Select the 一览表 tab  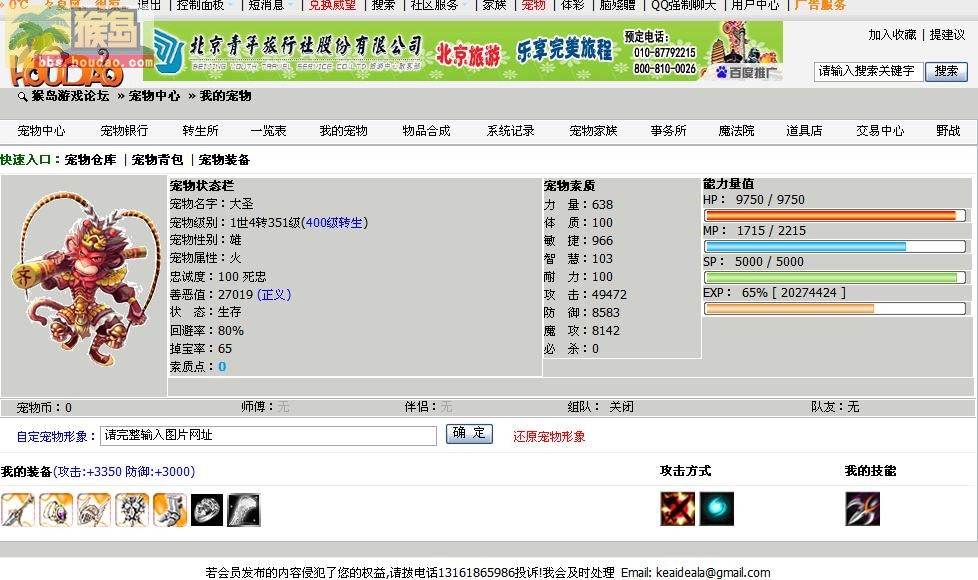click(x=268, y=131)
